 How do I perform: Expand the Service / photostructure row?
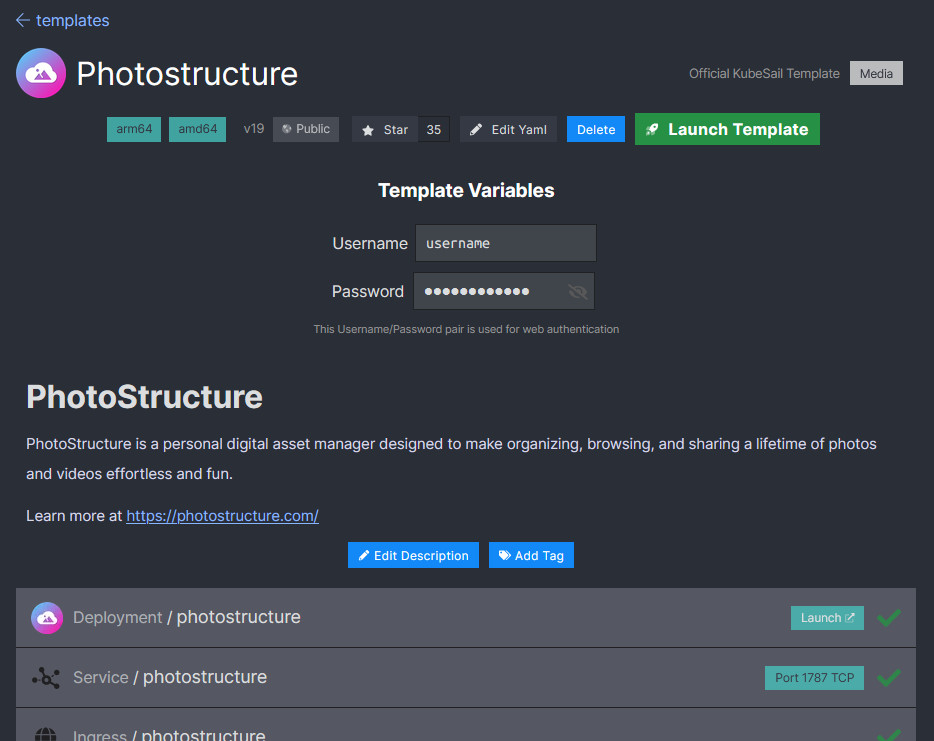[x=466, y=678]
